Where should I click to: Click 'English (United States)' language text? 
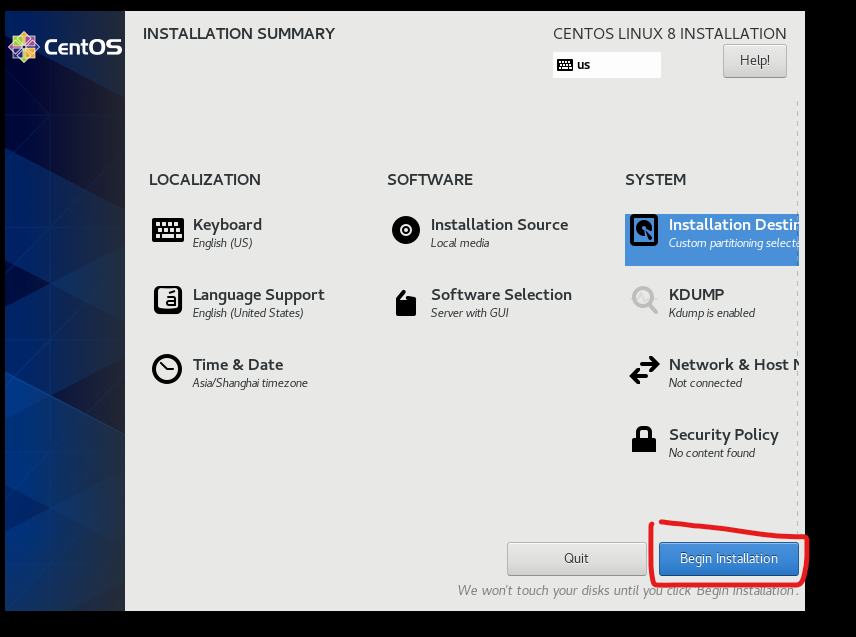[x=248, y=313]
